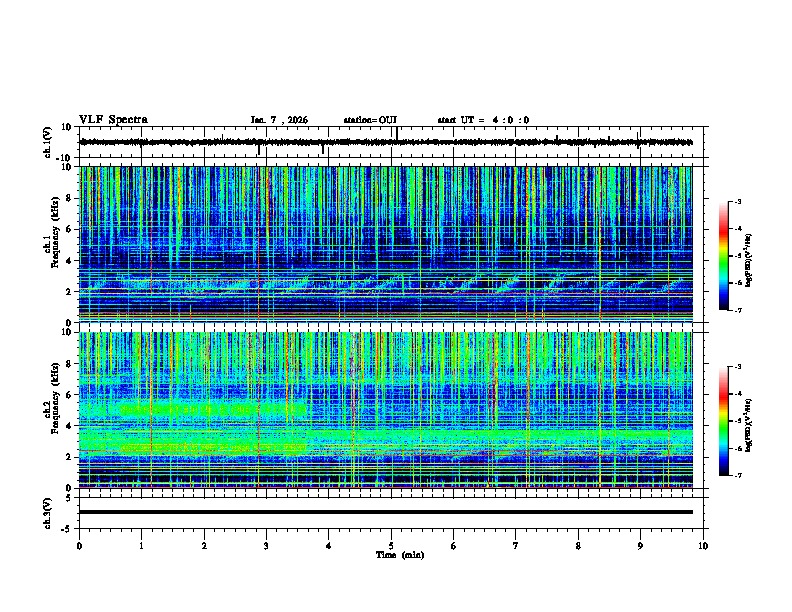Click the ch.1 colorbar log(PSD) unit label

[749, 260]
